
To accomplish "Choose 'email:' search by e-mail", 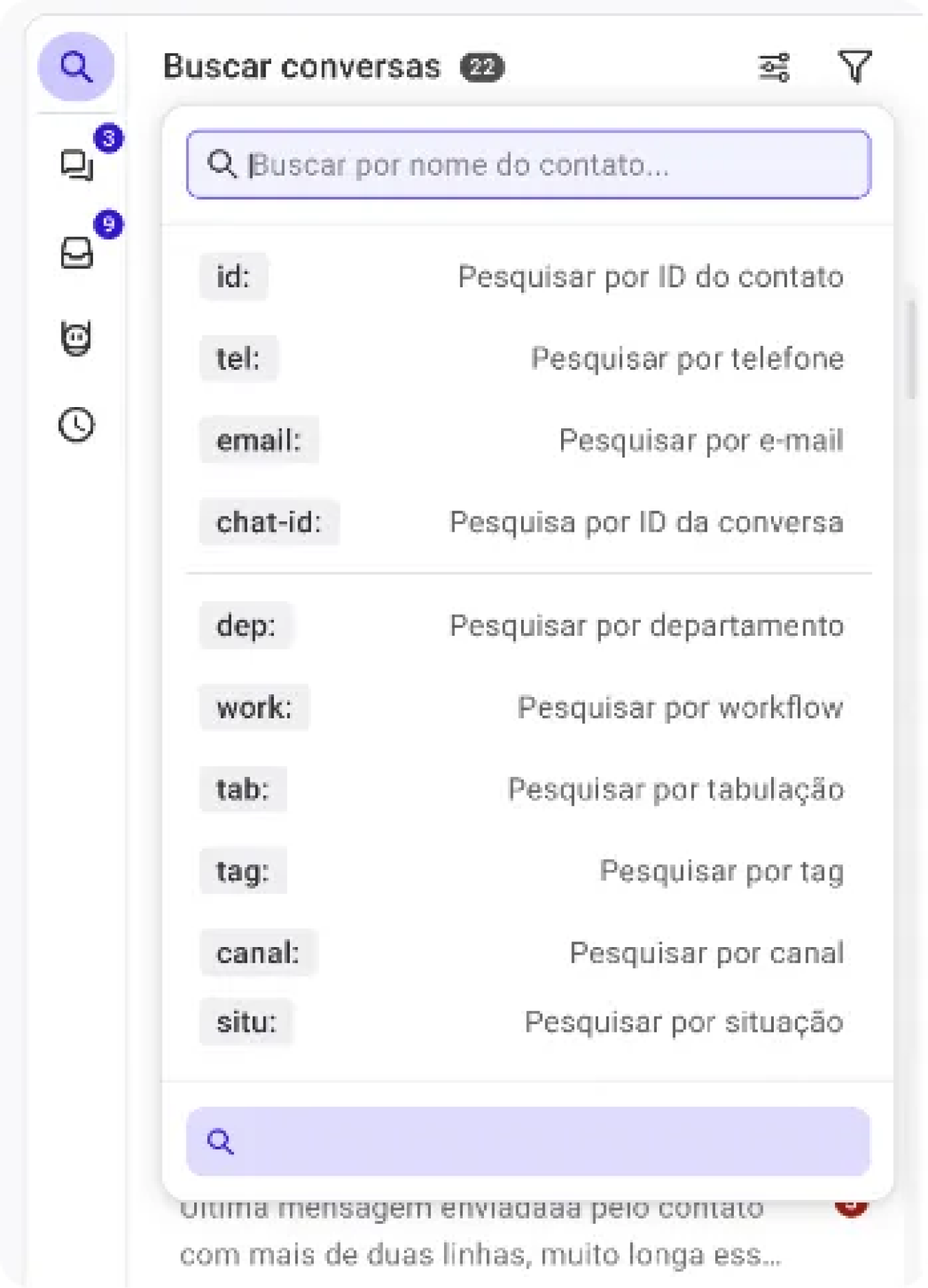I will point(523,440).
